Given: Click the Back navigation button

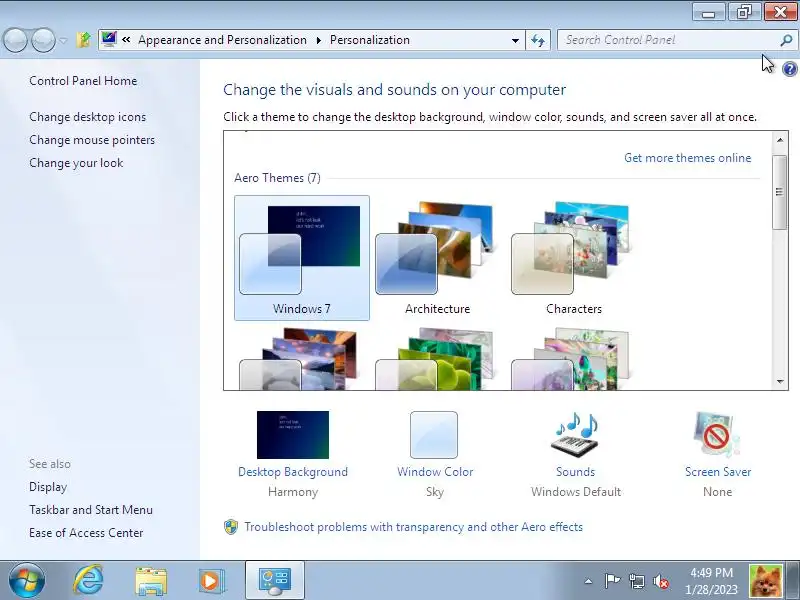Looking at the screenshot, I should (x=15, y=40).
